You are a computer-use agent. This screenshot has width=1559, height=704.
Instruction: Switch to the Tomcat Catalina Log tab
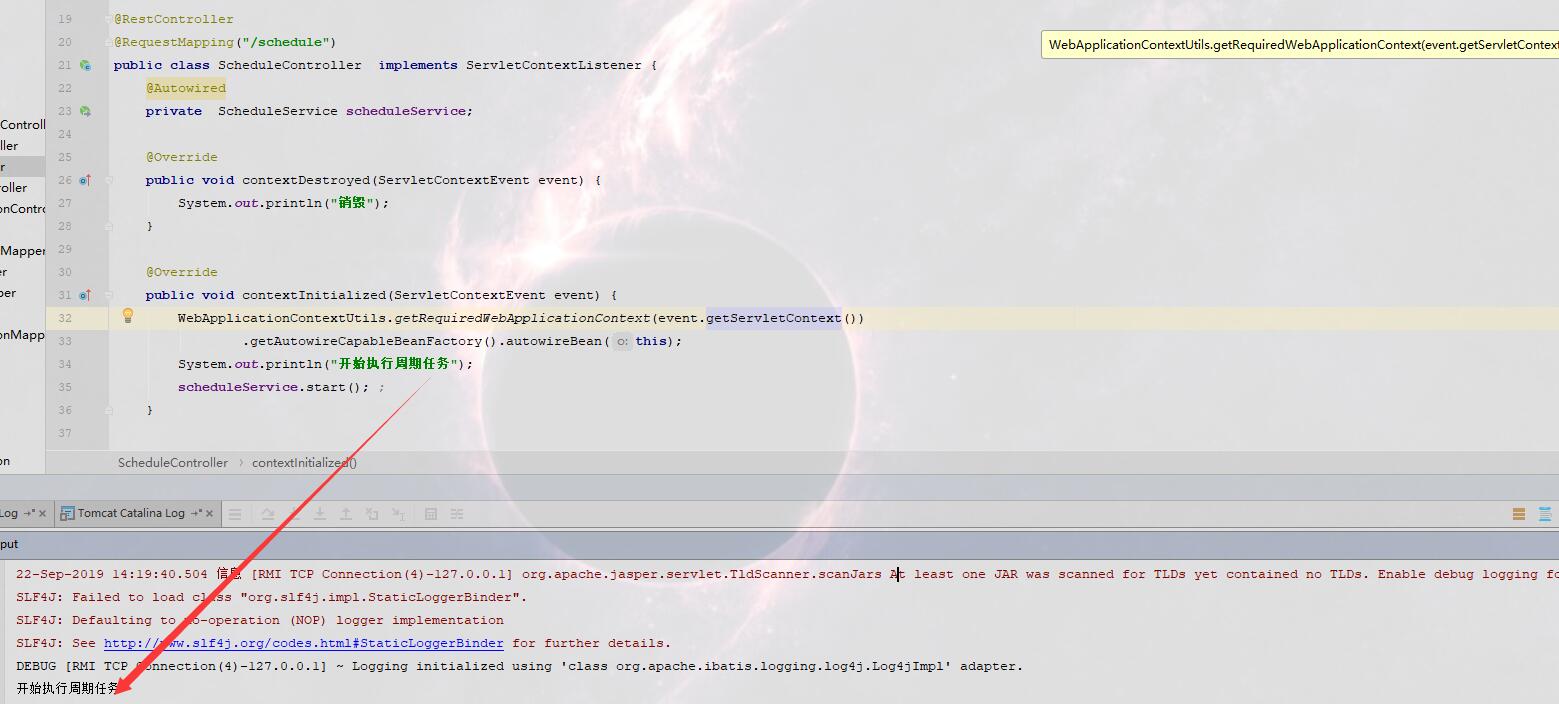131,513
